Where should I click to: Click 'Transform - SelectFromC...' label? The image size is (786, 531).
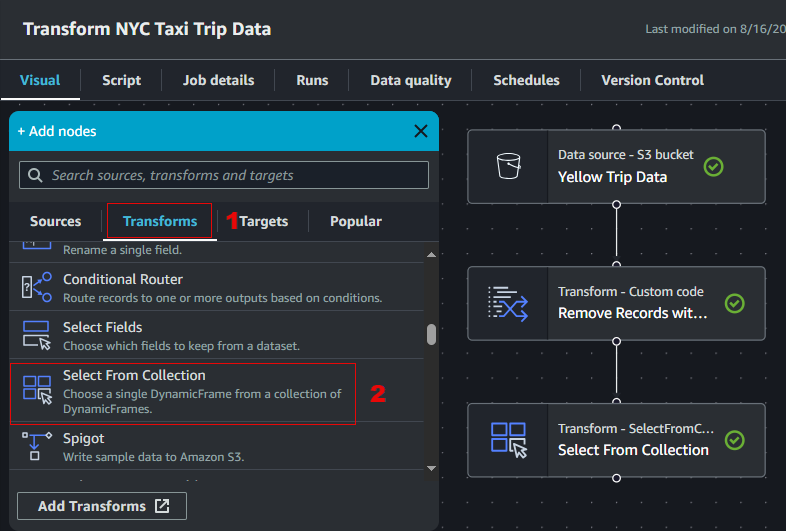pyautogui.click(x=636, y=429)
